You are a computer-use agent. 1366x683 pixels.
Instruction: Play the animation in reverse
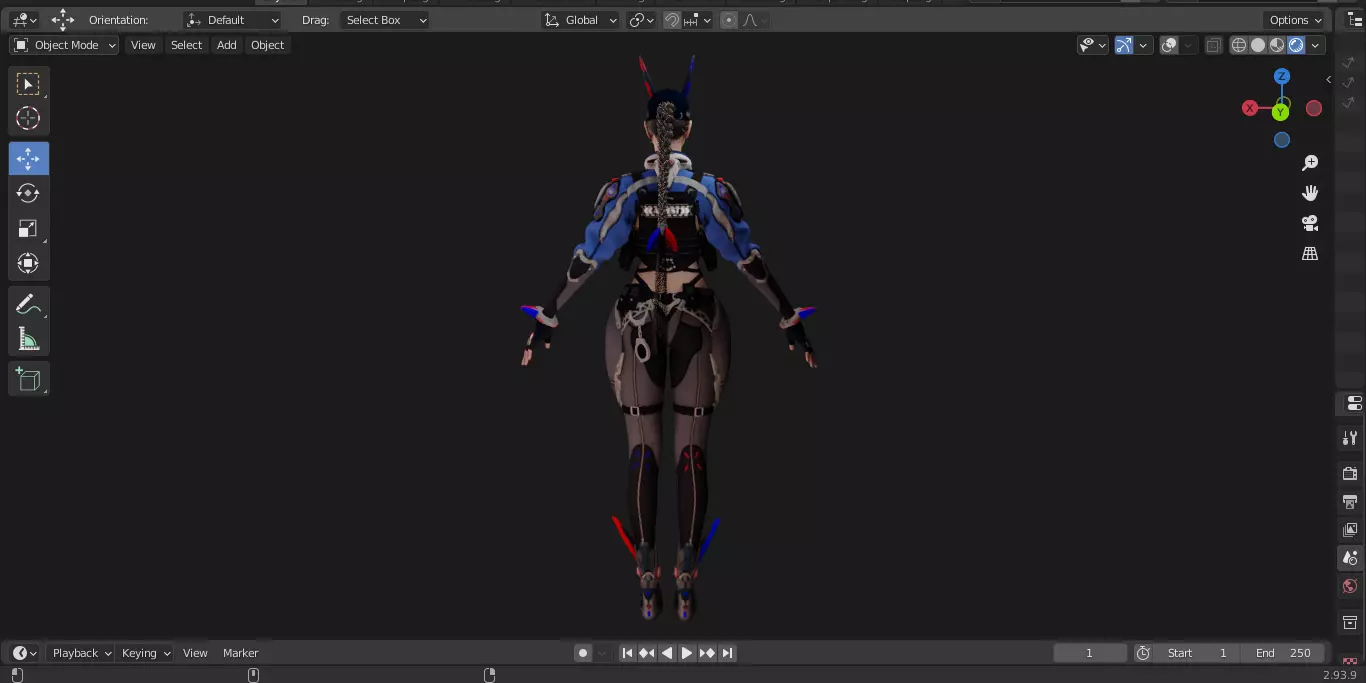coord(667,653)
